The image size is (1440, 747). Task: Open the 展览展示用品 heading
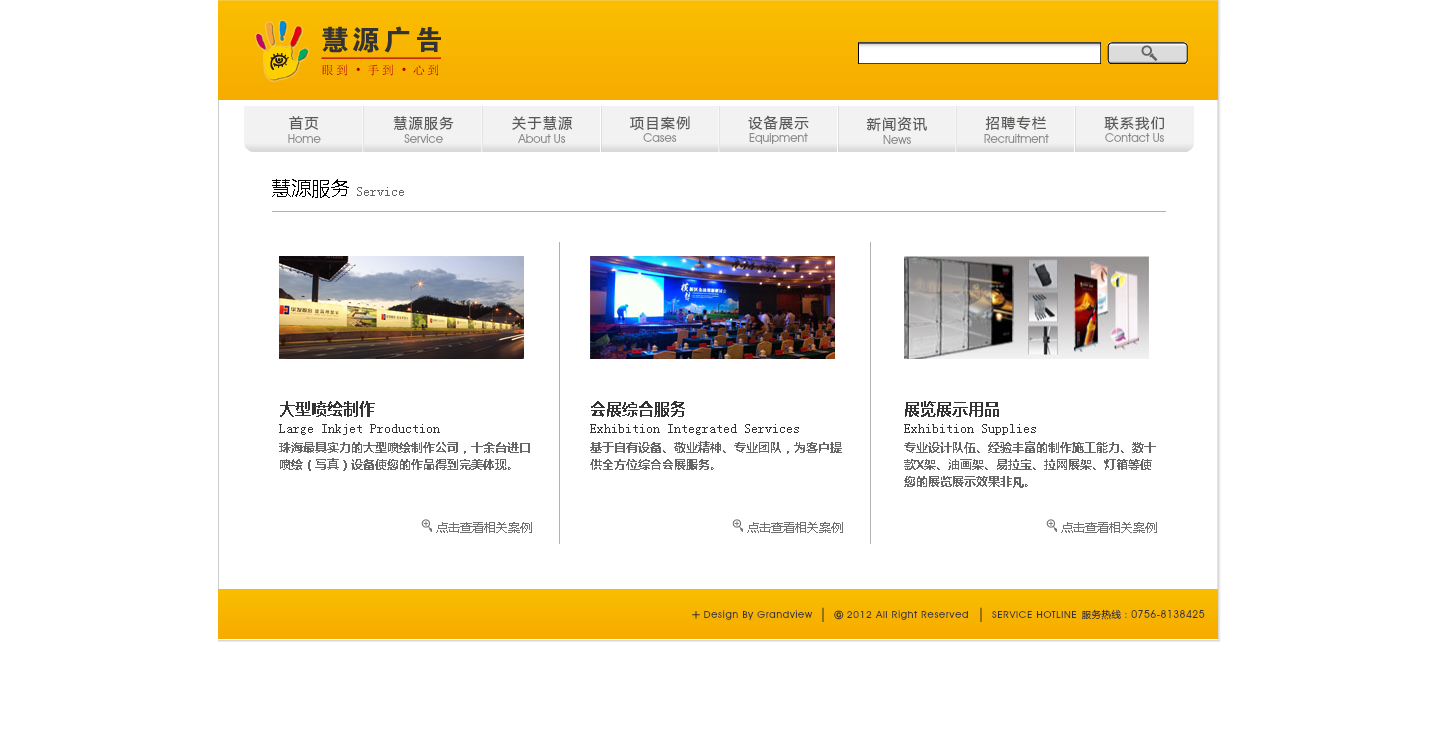[951, 409]
